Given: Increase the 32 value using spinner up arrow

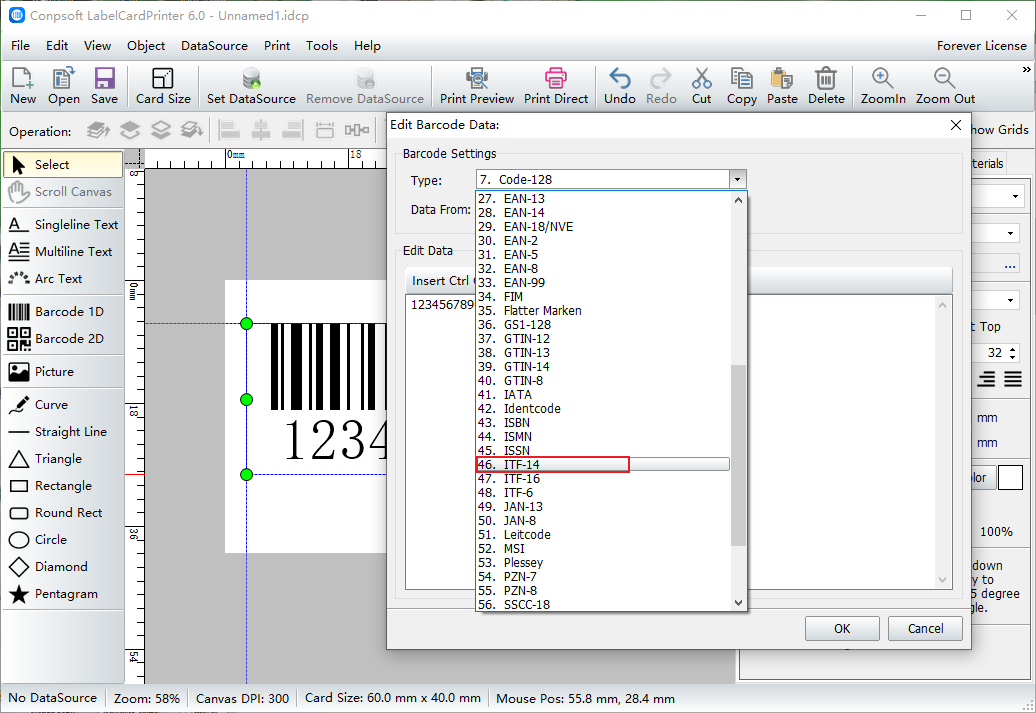Looking at the screenshot, I should (1013, 349).
